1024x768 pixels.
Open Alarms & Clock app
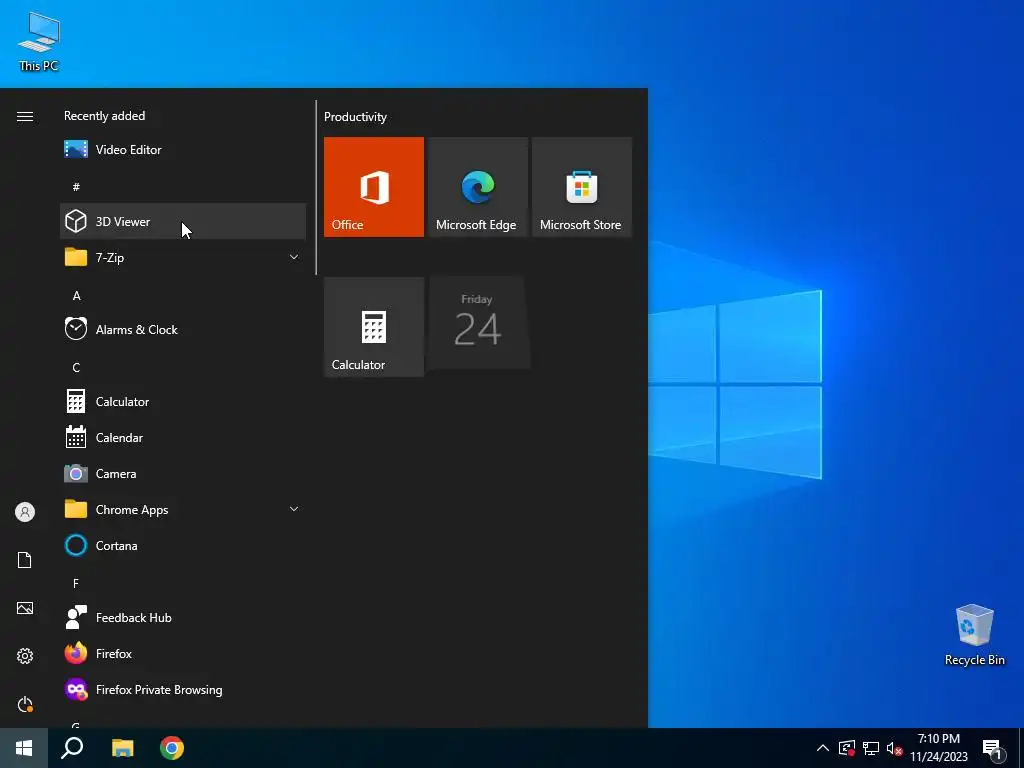click(183, 330)
